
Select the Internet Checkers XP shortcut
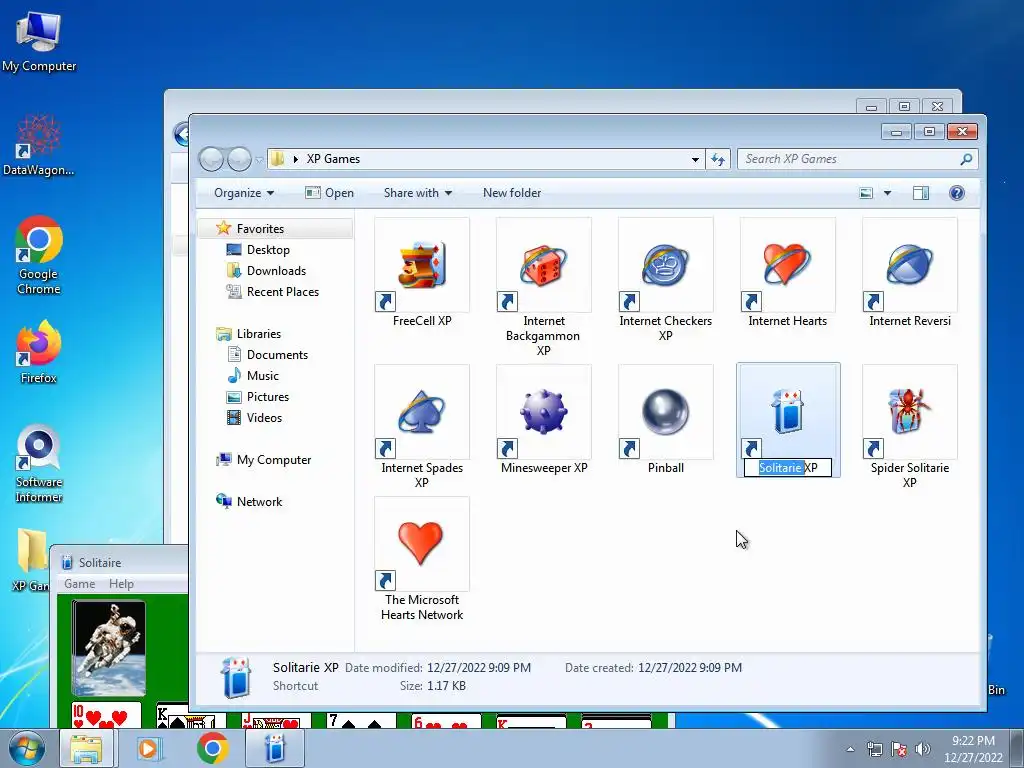[665, 281]
